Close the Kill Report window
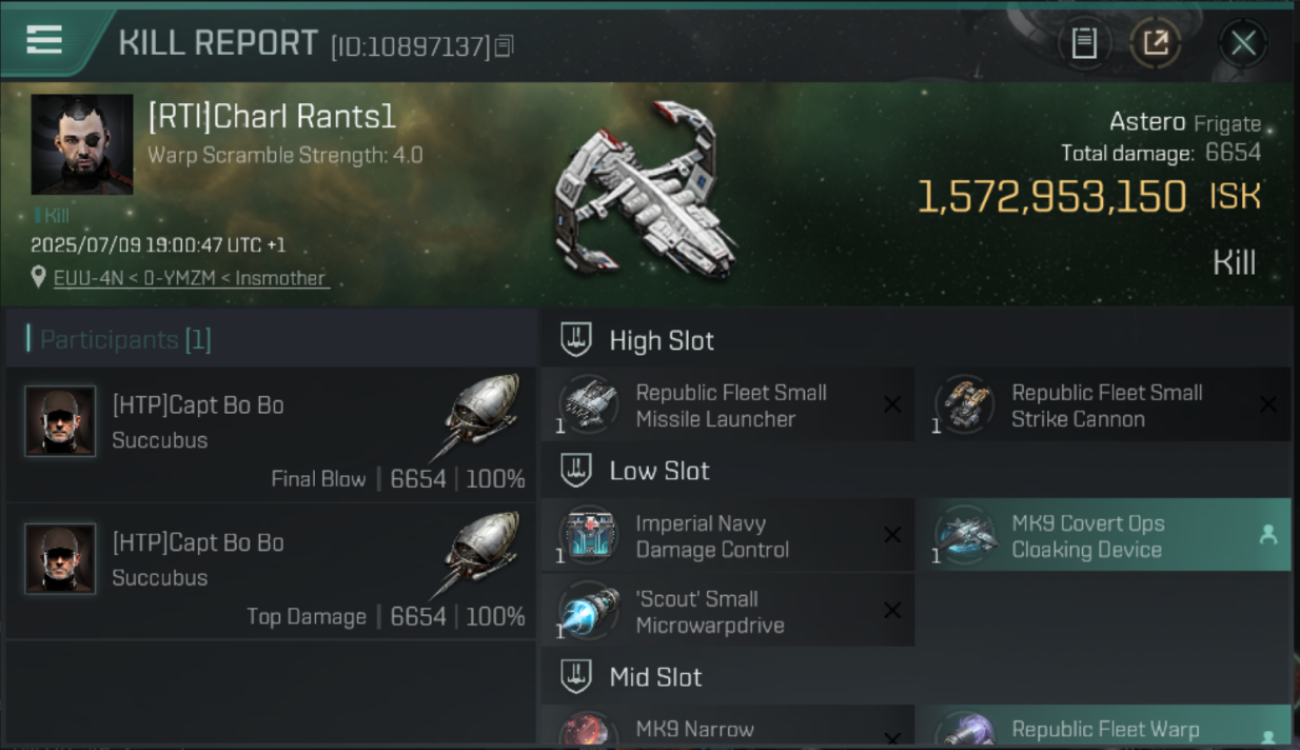 coord(1243,43)
